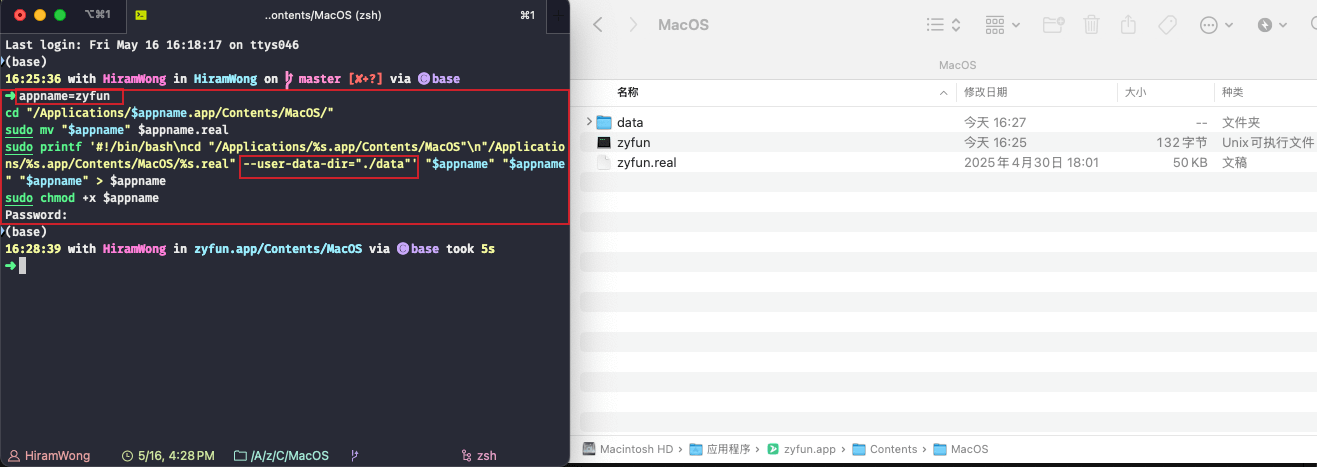Select the data folder row
This screenshot has height=467, width=1317.
[x=948, y=122]
